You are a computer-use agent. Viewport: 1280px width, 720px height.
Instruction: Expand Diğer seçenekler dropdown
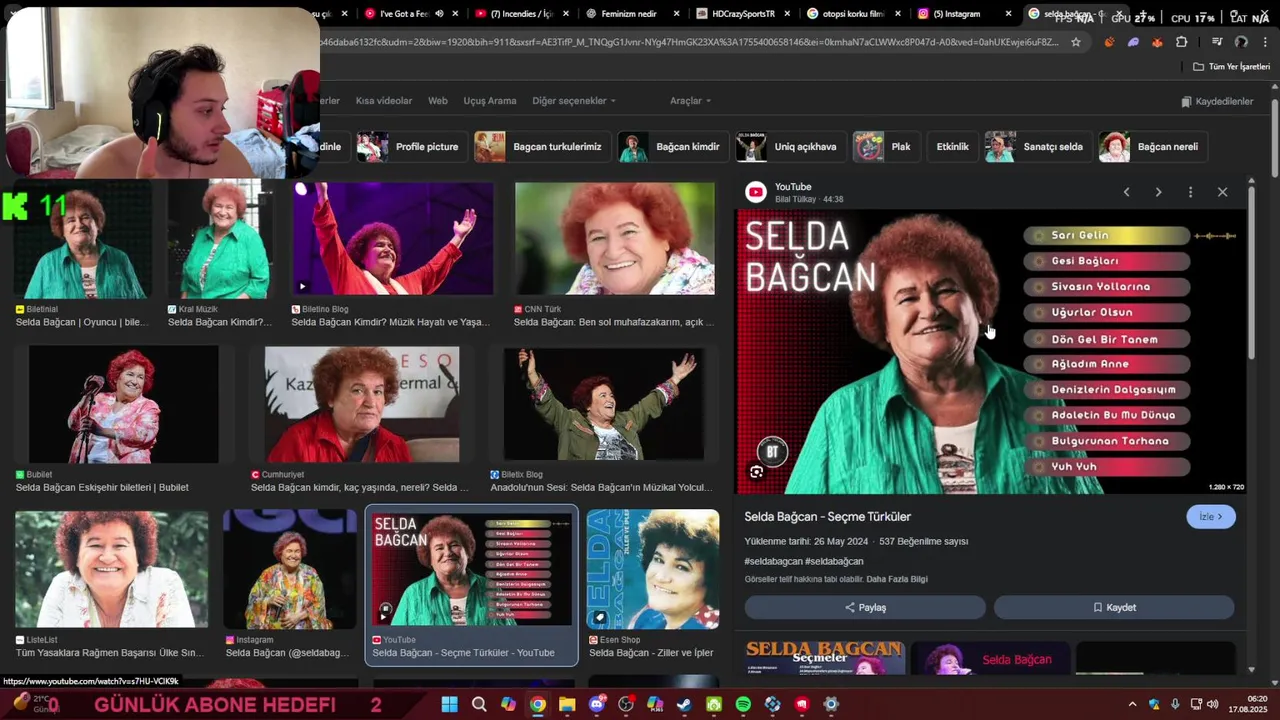574,101
